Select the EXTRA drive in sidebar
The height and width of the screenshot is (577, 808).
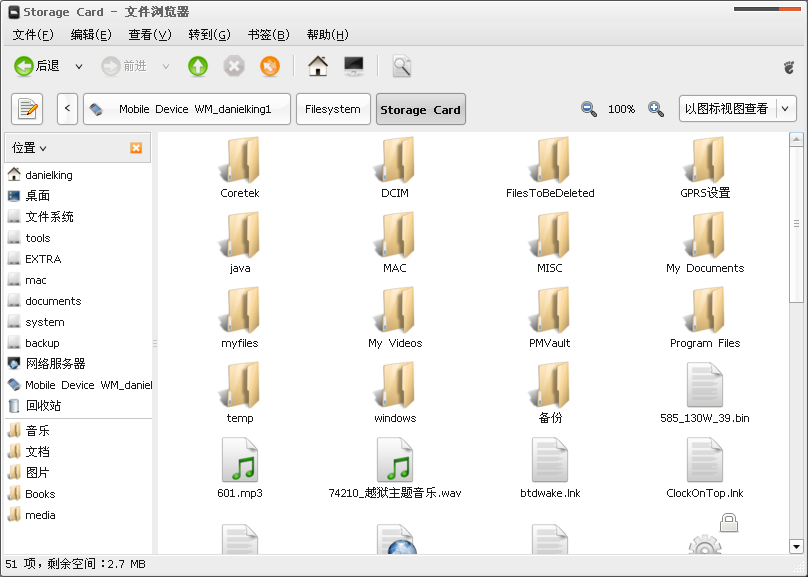pyautogui.click(x=78, y=259)
